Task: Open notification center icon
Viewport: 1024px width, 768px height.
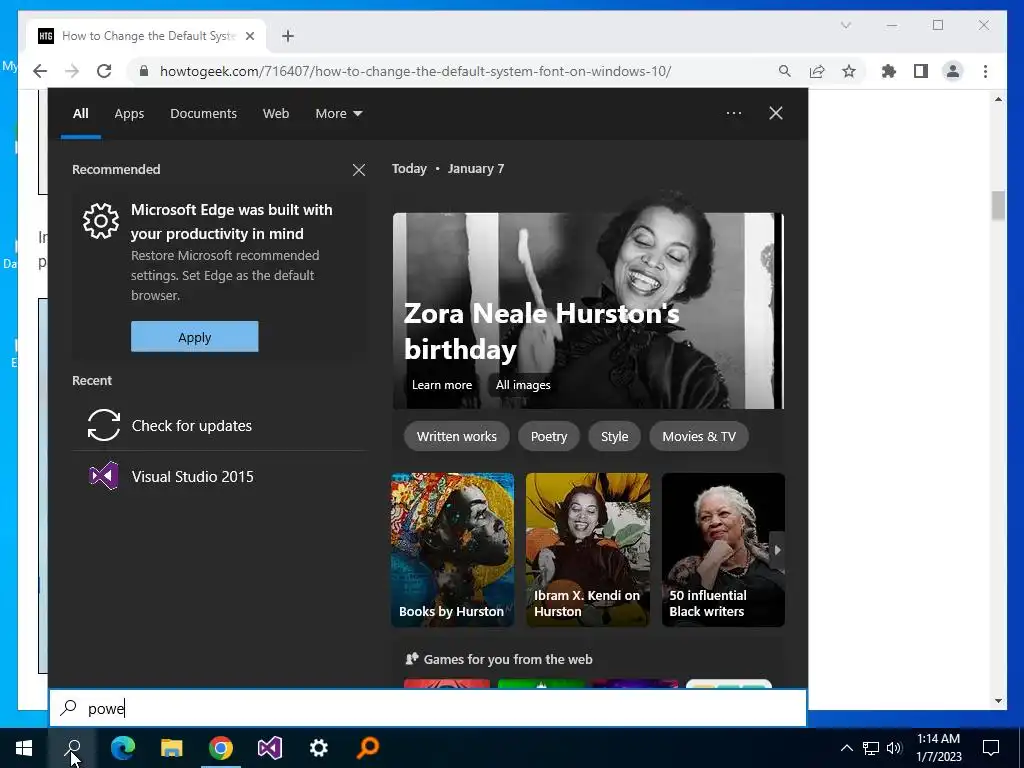Action: point(991,748)
